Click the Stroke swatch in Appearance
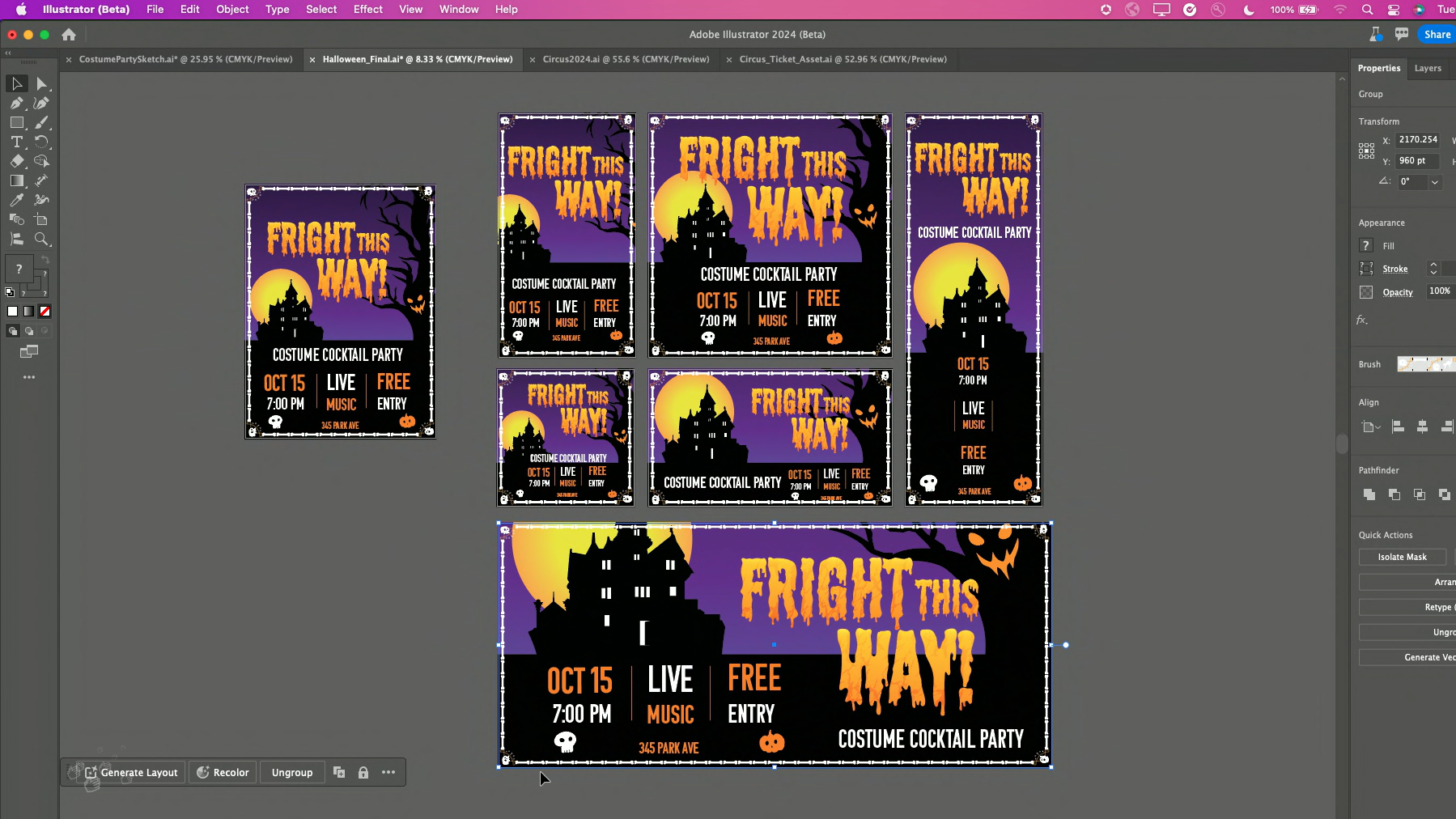Screen dimensions: 1456x819 tap(1365, 269)
